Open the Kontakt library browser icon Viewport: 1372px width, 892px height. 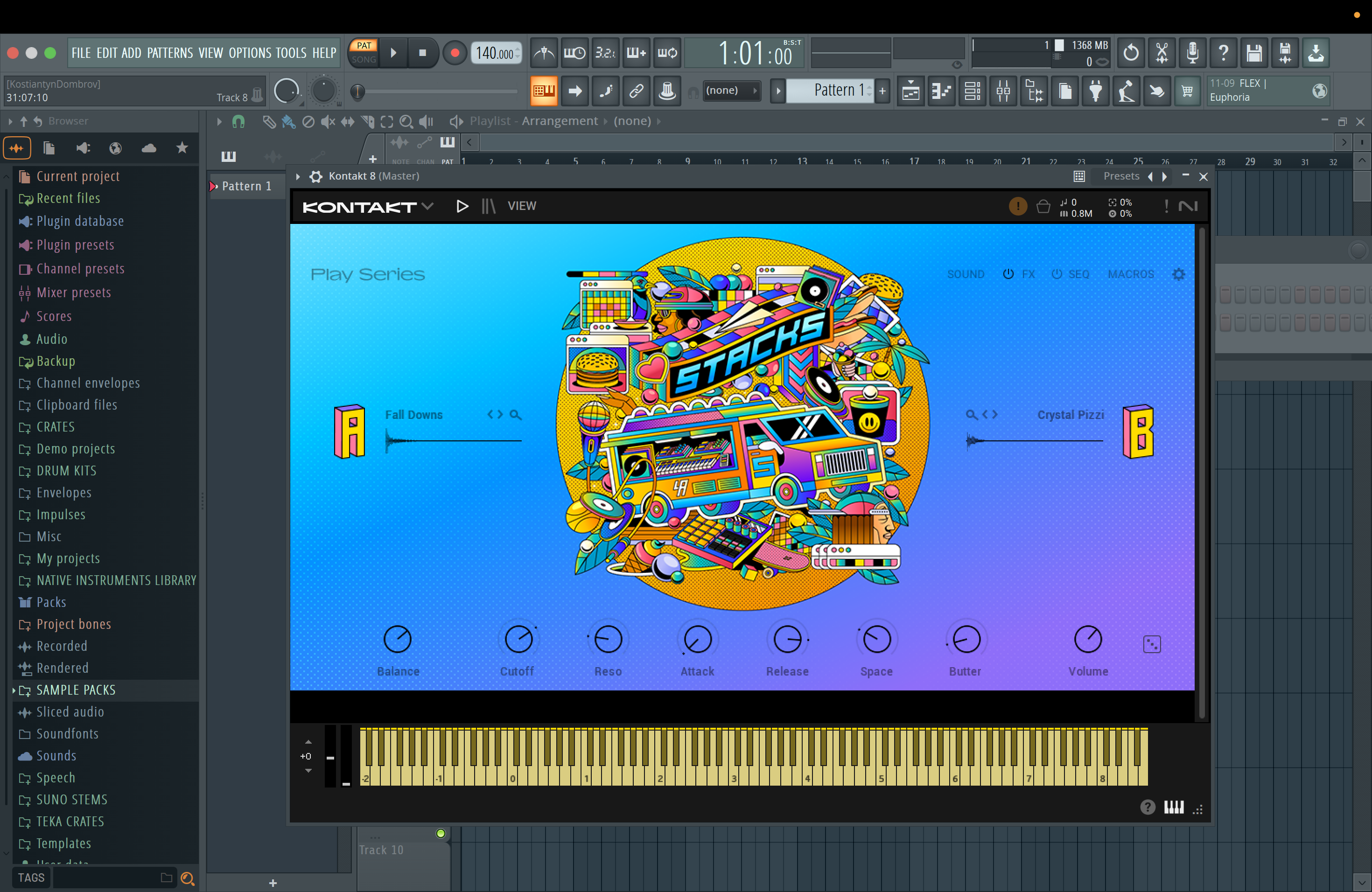(x=488, y=206)
